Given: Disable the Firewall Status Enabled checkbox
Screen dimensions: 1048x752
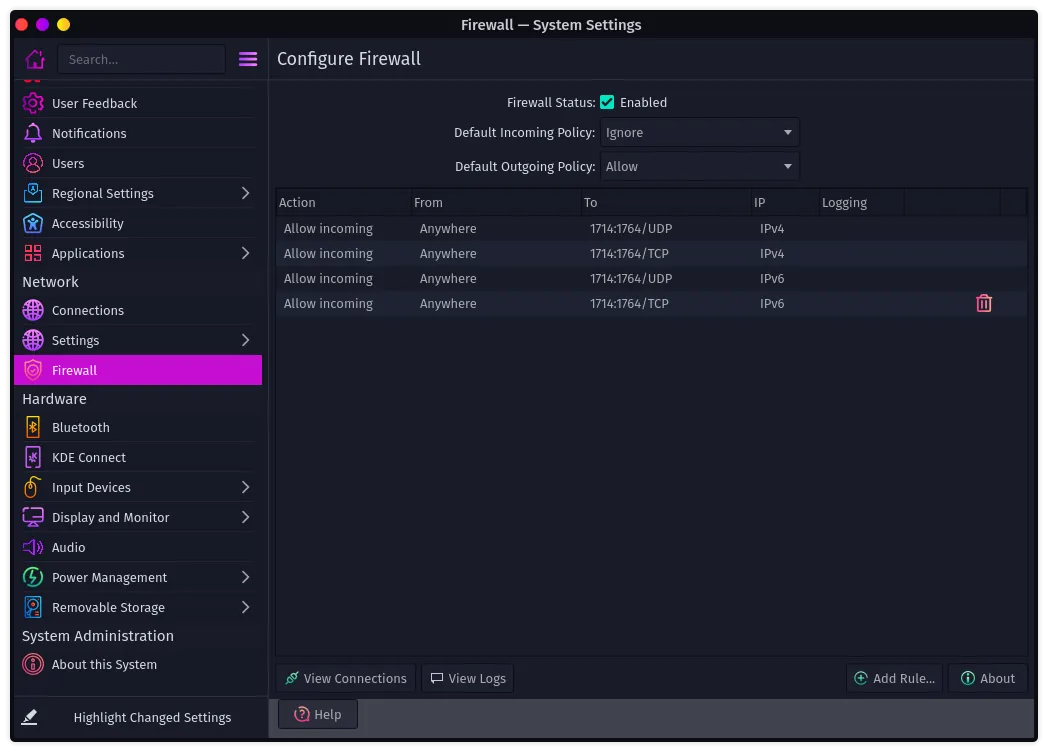Looking at the screenshot, I should point(607,102).
